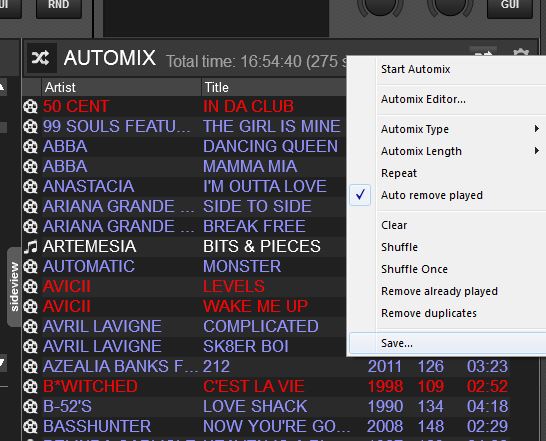Toggle the Repeat option in the menu
The height and width of the screenshot is (441, 546).
click(x=399, y=173)
